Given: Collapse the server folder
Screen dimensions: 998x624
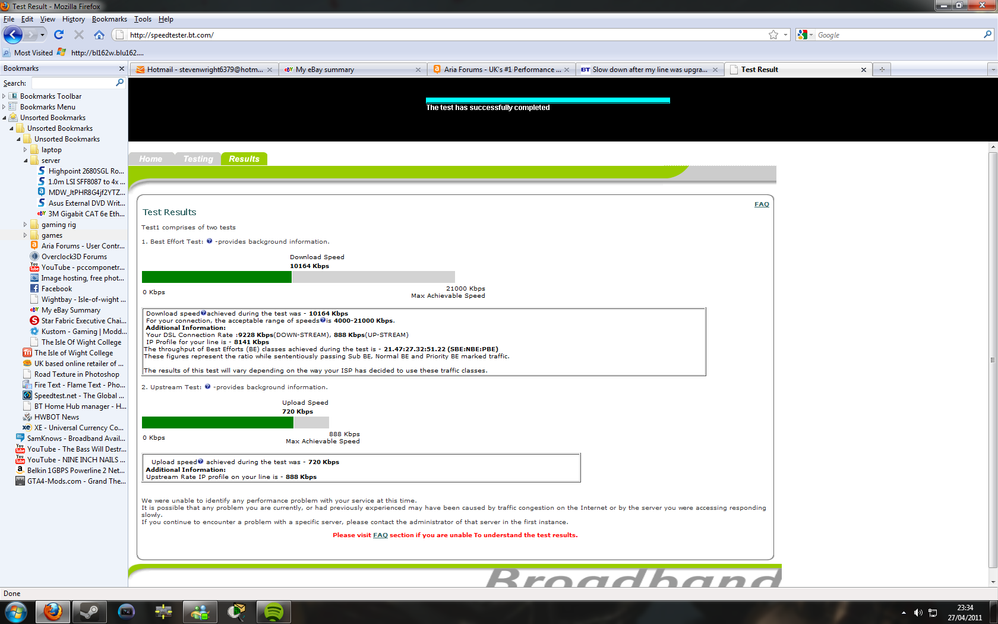Looking at the screenshot, I should (x=25, y=160).
